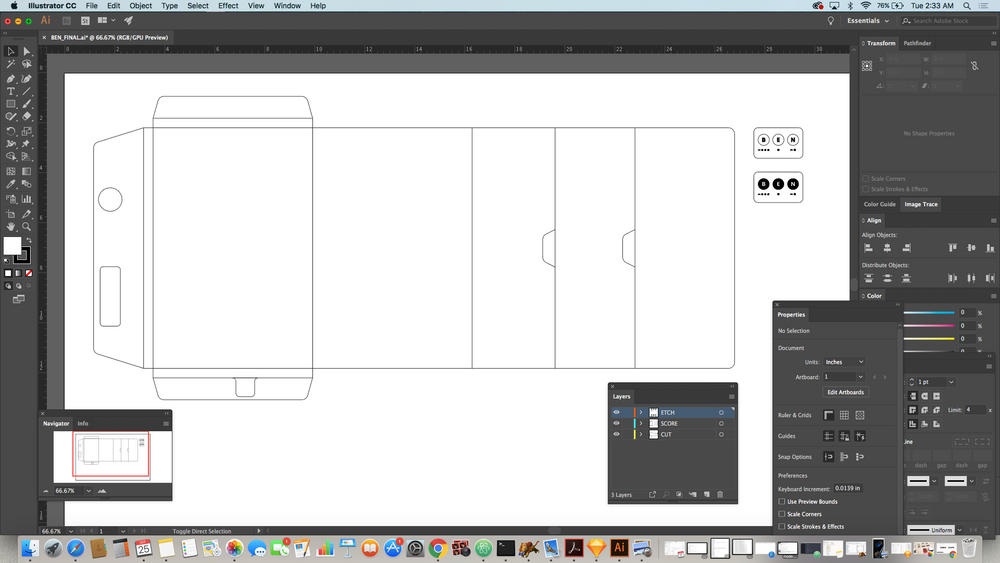
Task: Open Navigator zoom percentage dropdown
Action: (89, 491)
